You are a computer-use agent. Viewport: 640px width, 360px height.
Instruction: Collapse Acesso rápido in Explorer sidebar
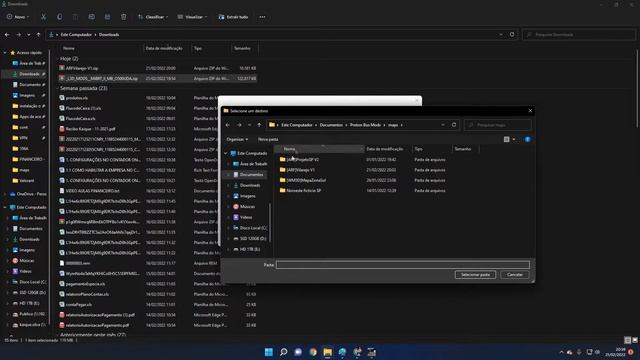click(x=5, y=53)
